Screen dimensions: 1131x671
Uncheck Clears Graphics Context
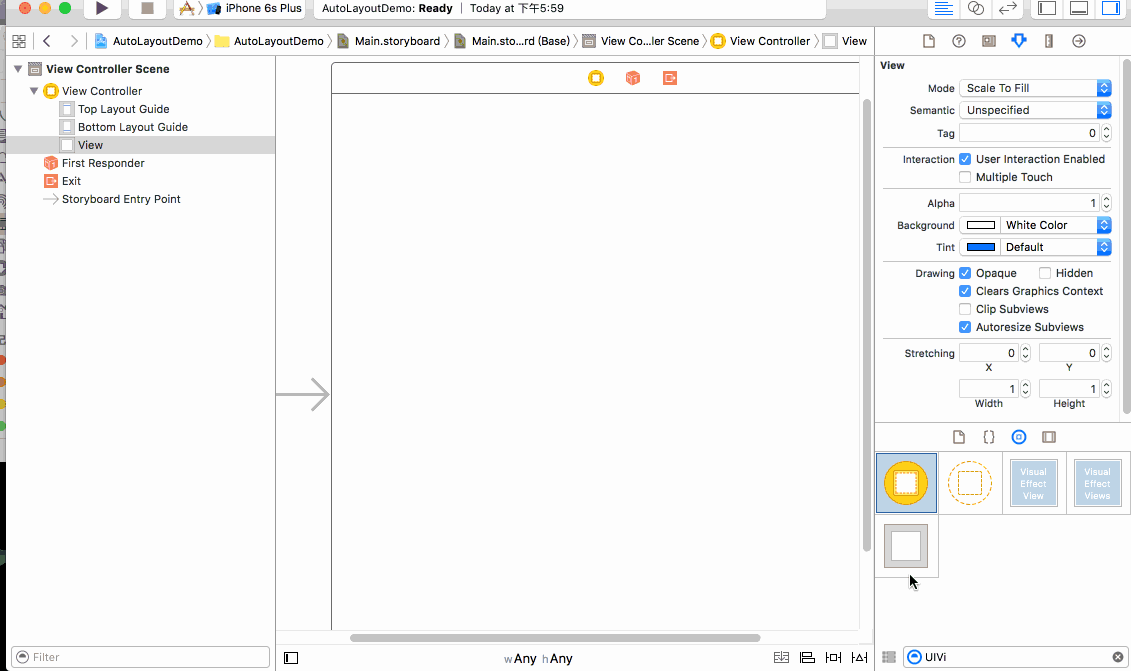(965, 291)
